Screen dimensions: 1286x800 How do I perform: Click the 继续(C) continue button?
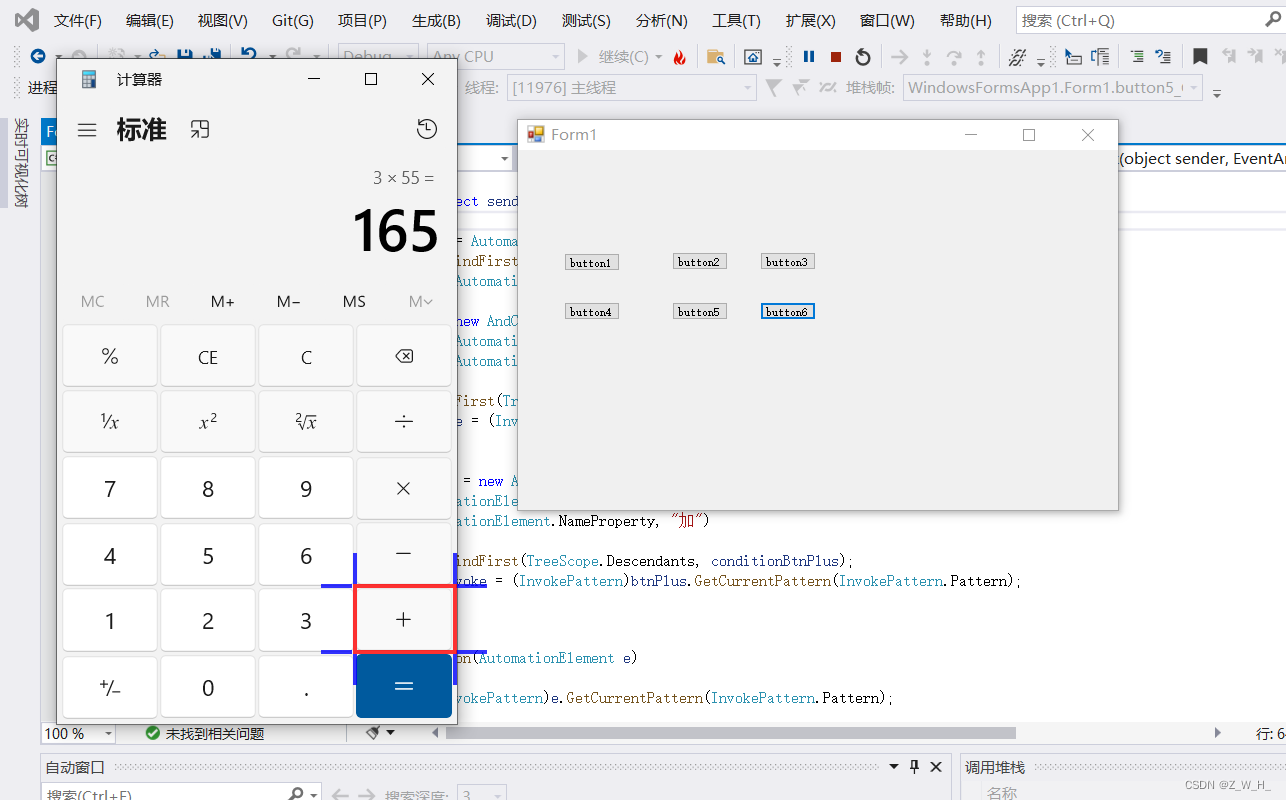[x=620, y=57]
